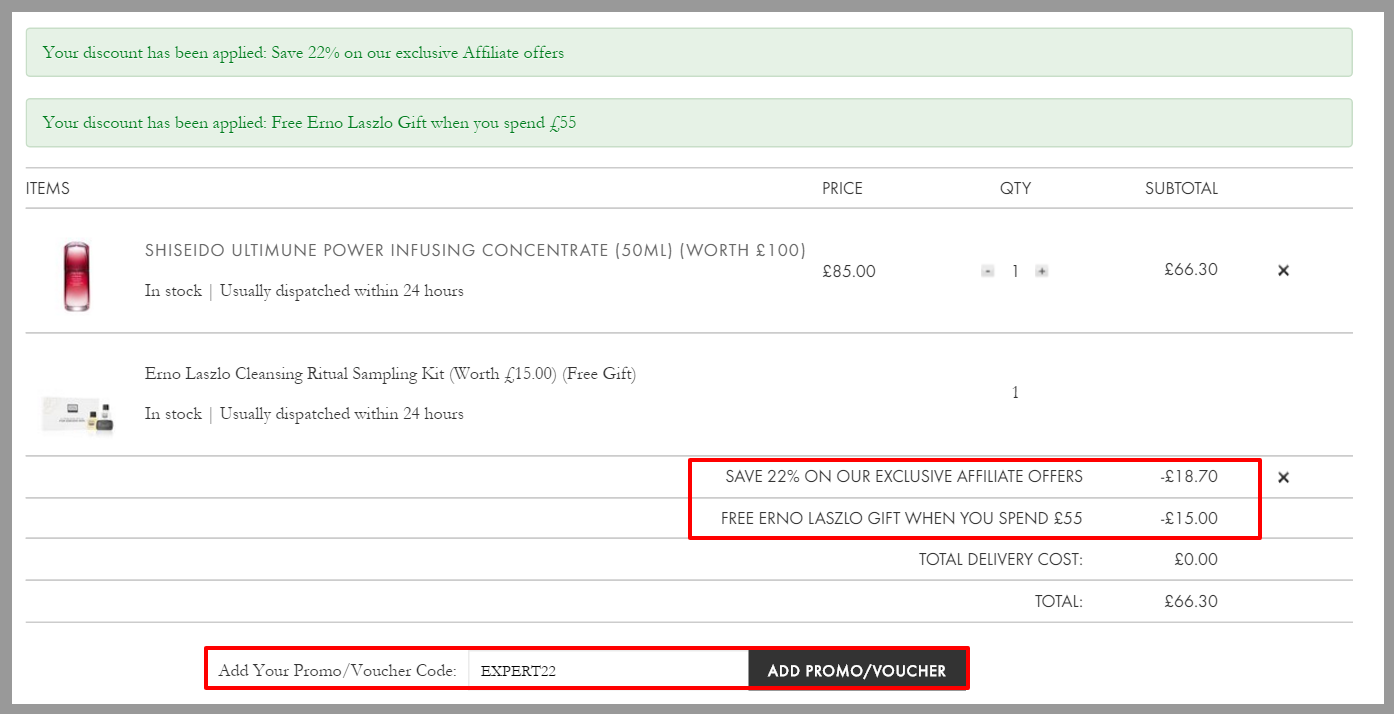Viewport: 1394px width, 714px height.
Task: Click the Shiseido row subtotal £66.30
Action: click(1191, 269)
